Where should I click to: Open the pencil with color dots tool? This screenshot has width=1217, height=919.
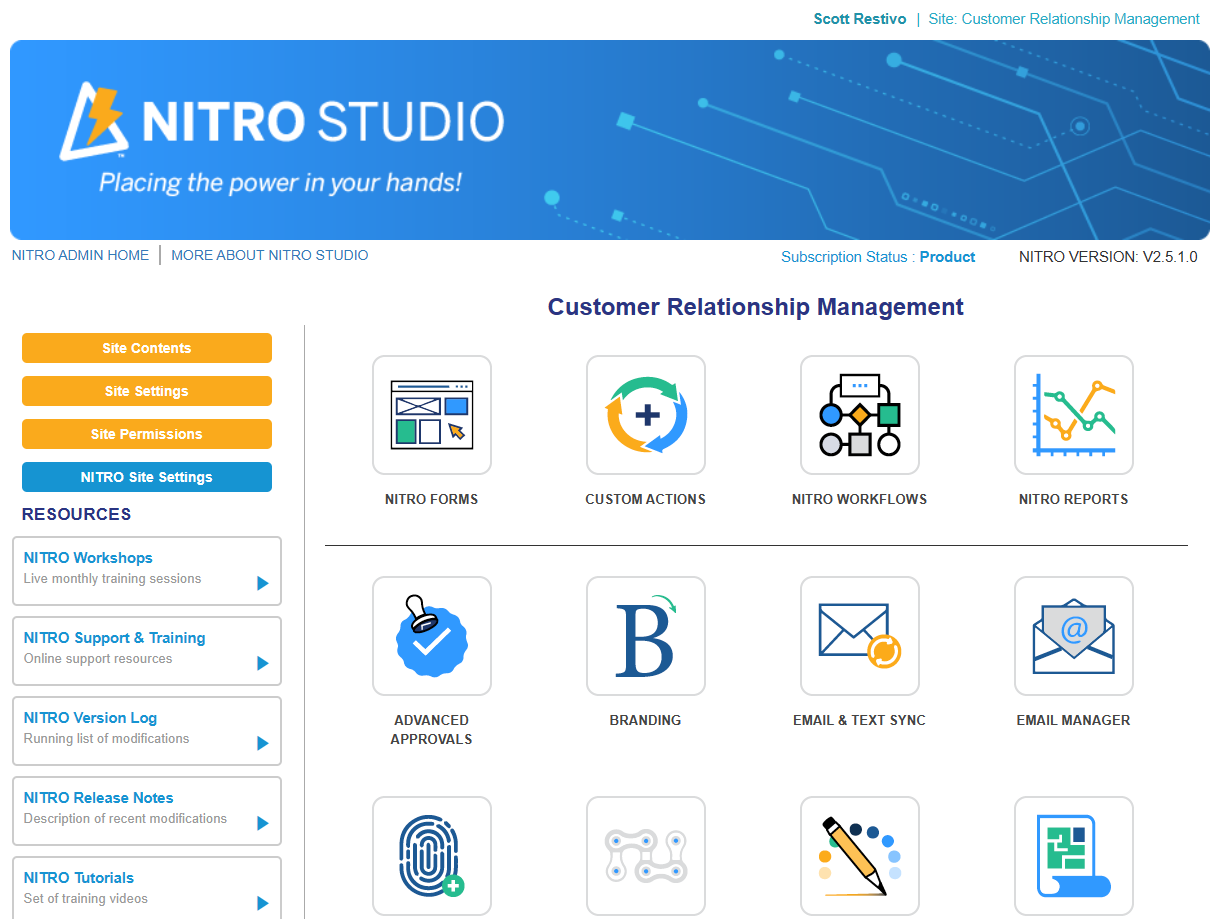(859, 856)
